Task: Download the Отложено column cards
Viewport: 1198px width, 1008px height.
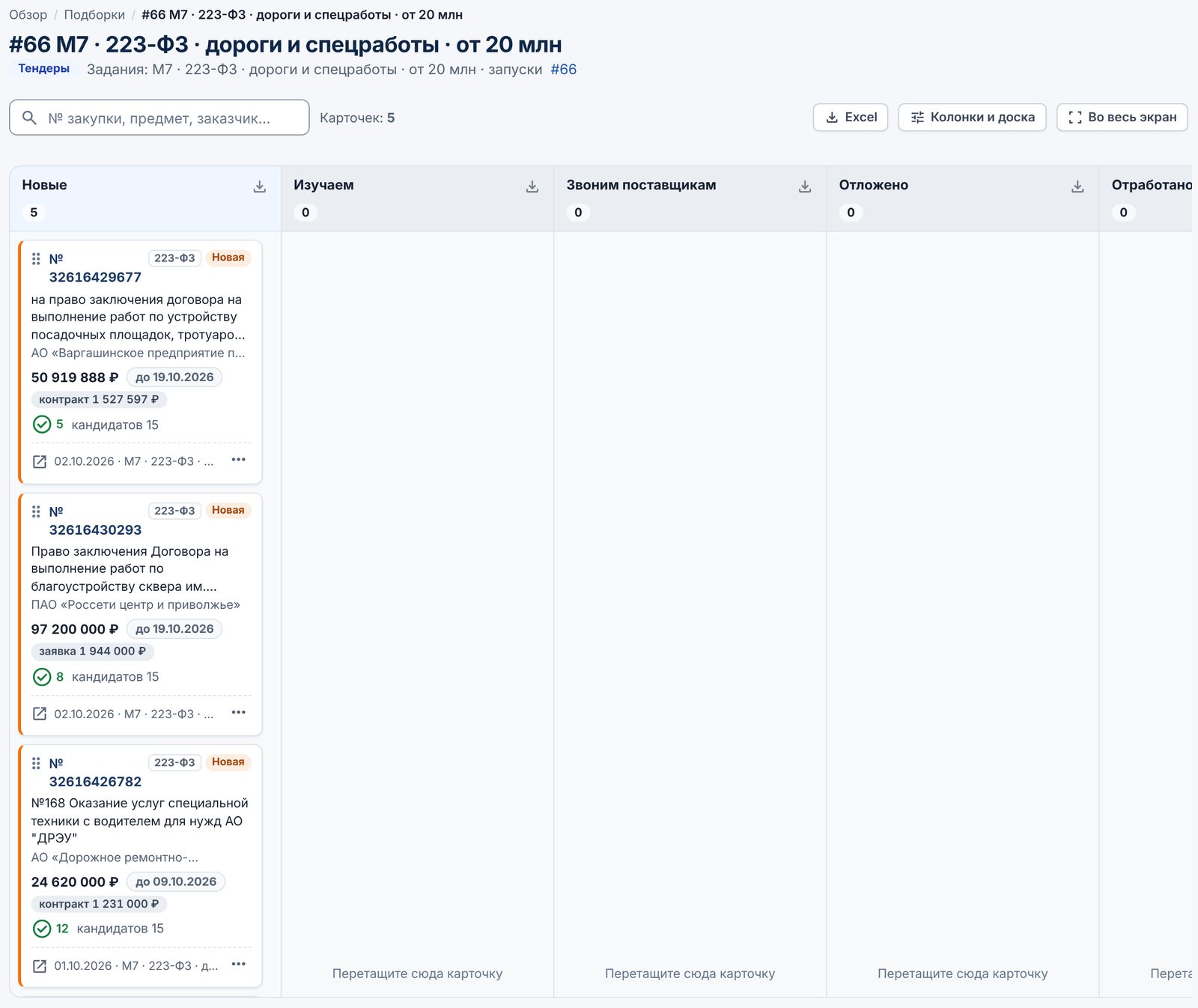Action: 1077,186
